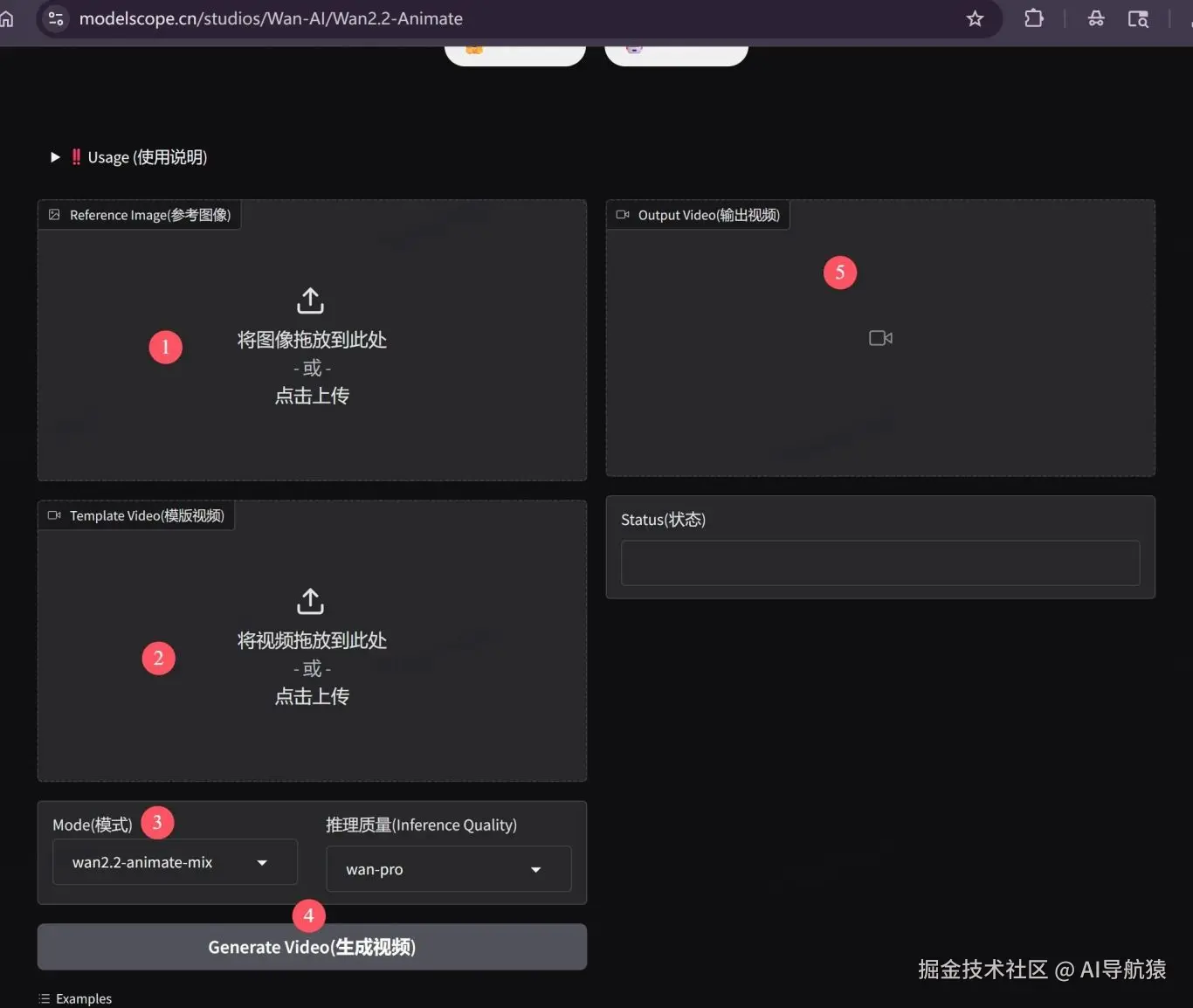Click the upload icon in Template Video panel

pyautogui.click(x=310, y=601)
